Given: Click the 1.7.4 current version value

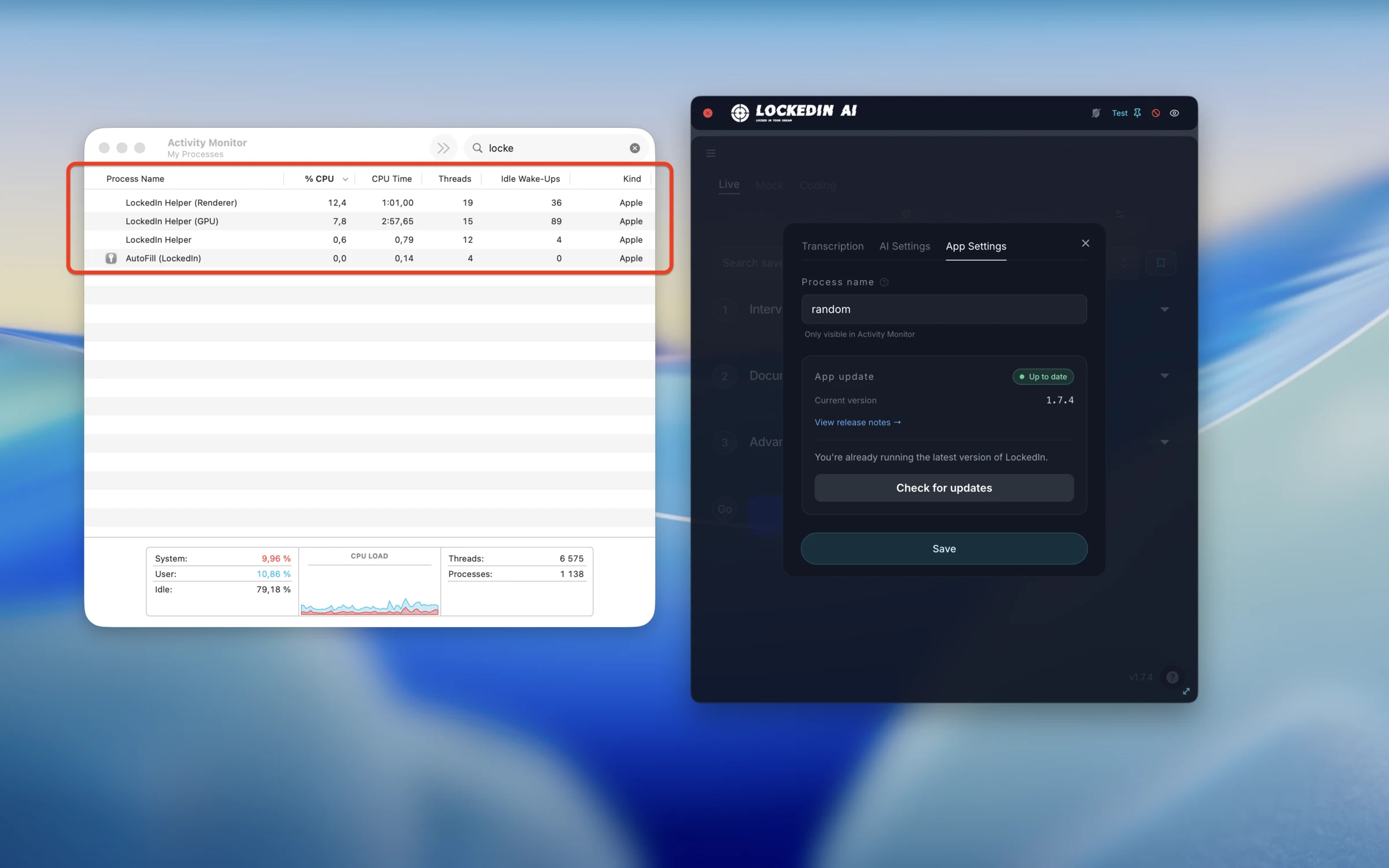Looking at the screenshot, I should pyautogui.click(x=1060, y=400).
